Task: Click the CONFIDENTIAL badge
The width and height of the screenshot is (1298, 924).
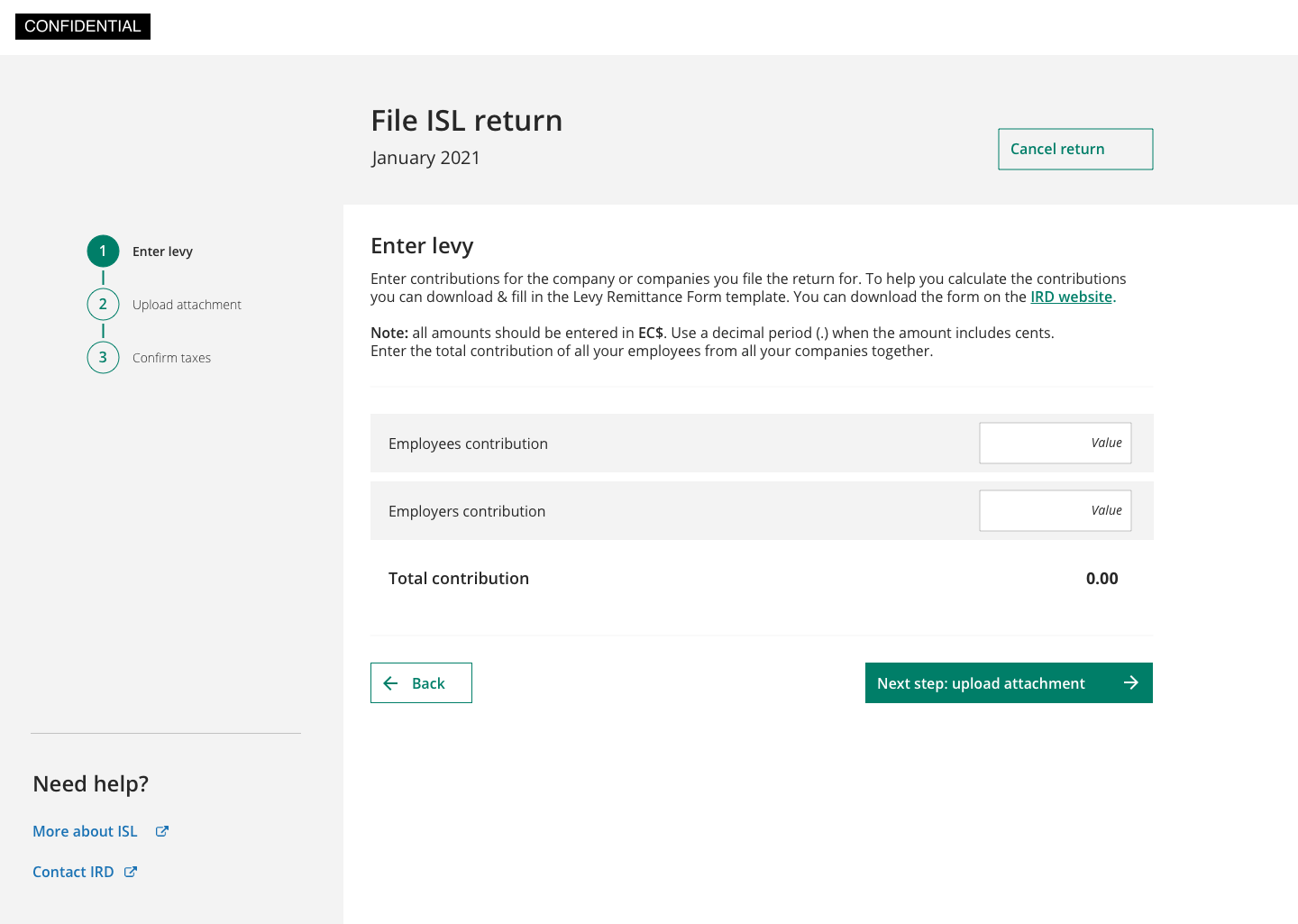Action: click(x=83, y=26)
